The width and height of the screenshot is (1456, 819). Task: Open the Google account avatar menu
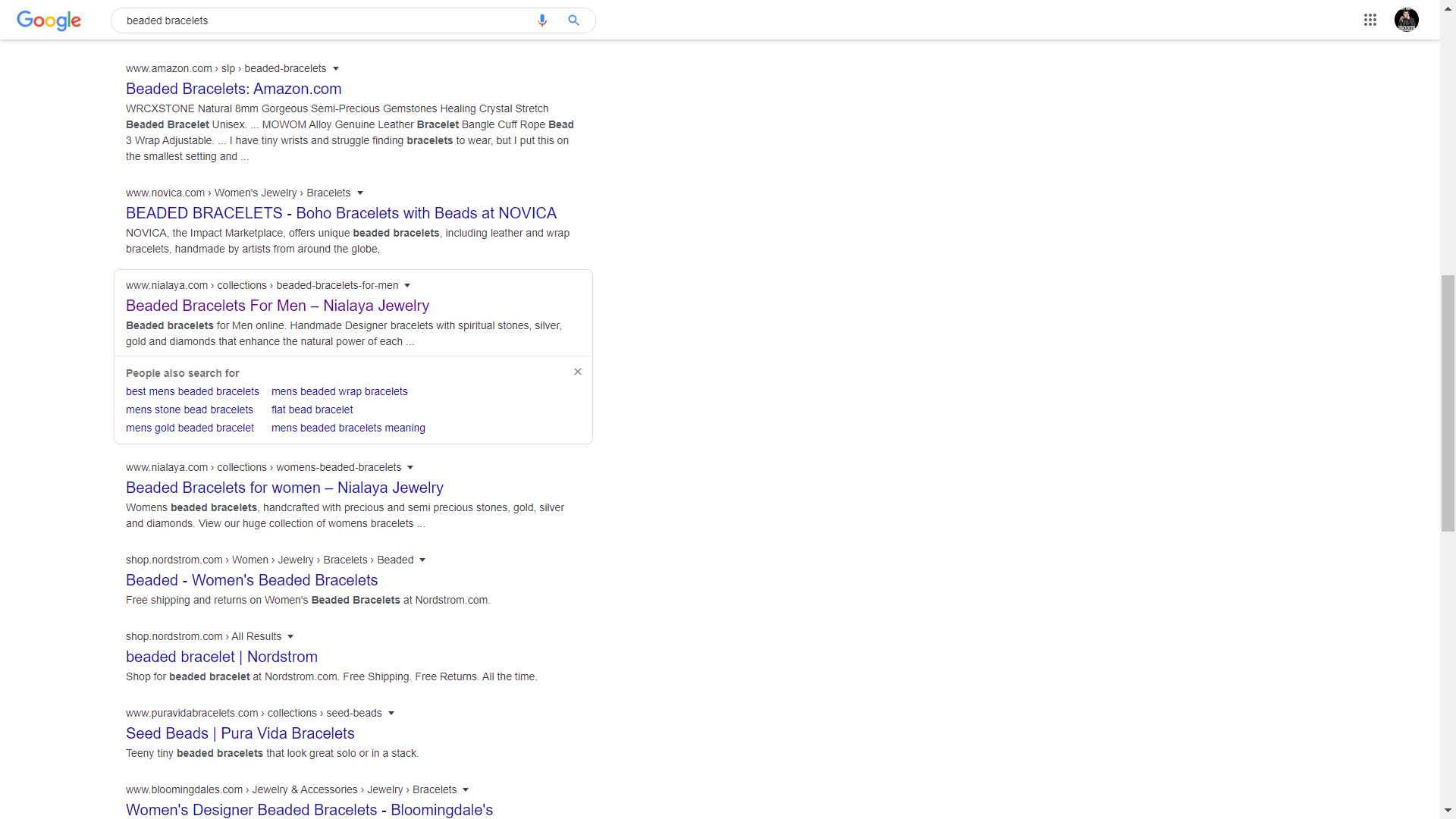(1406, 20)
